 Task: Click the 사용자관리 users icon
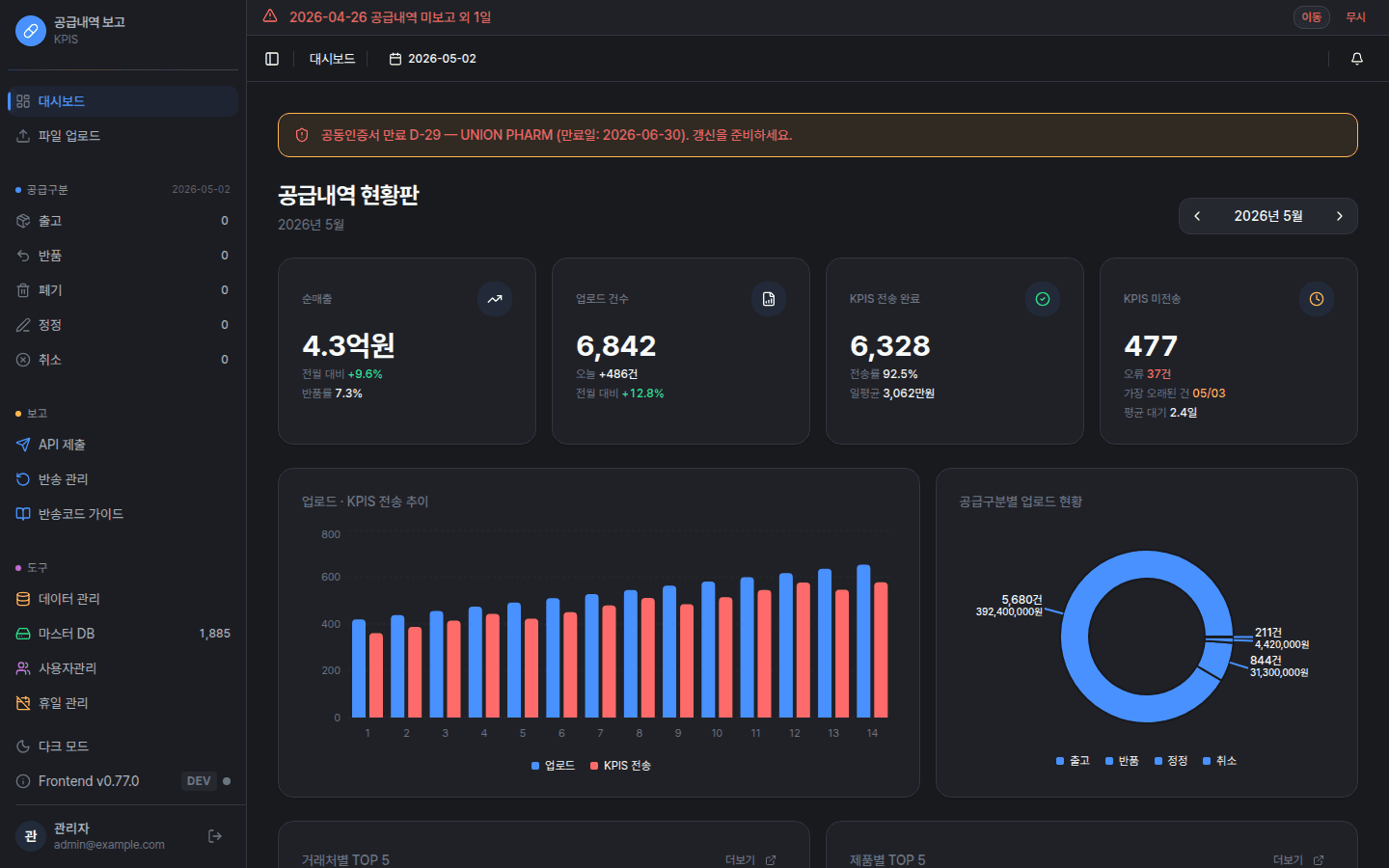click(x=23, y=668)
